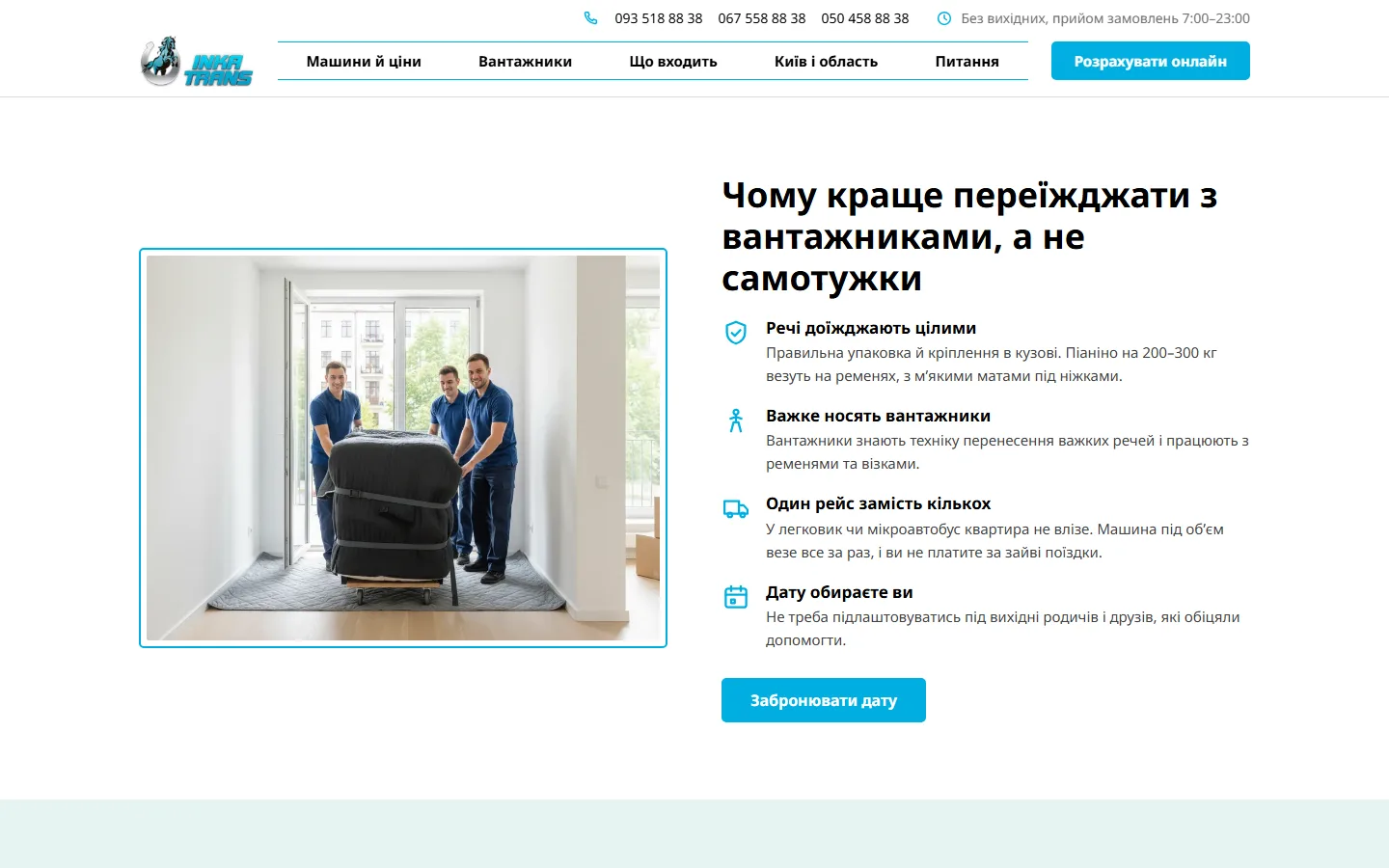Viewport: 1389px width, 868px height.
Task: Click the Один рейс замість кількох title
Action: point(879,503)
